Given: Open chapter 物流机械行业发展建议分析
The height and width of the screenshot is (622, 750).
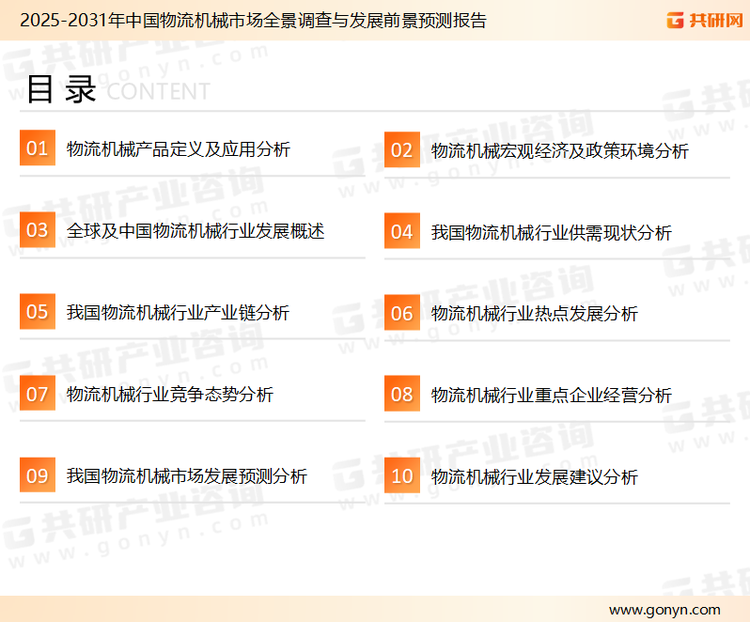Looking at the screenshot, I should [534, 477].
